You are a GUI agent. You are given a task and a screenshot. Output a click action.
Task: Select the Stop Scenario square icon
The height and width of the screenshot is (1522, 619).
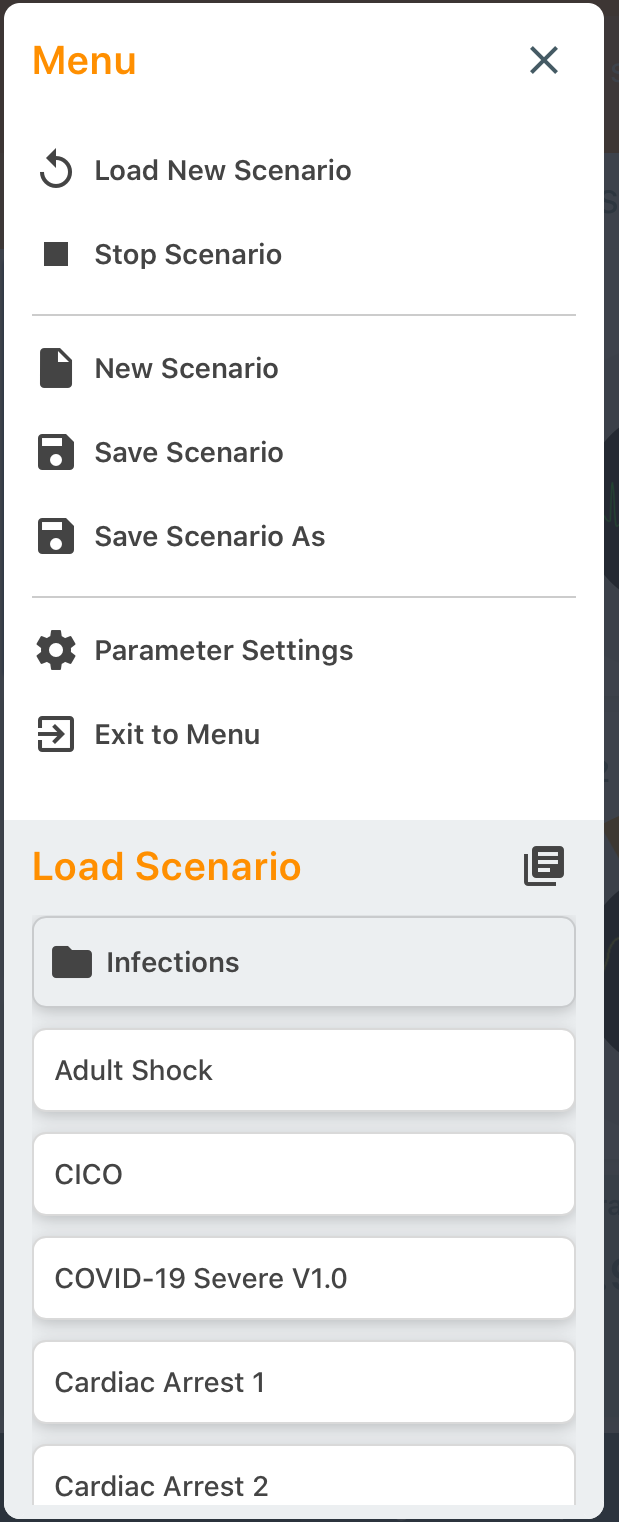pos(57,253)
